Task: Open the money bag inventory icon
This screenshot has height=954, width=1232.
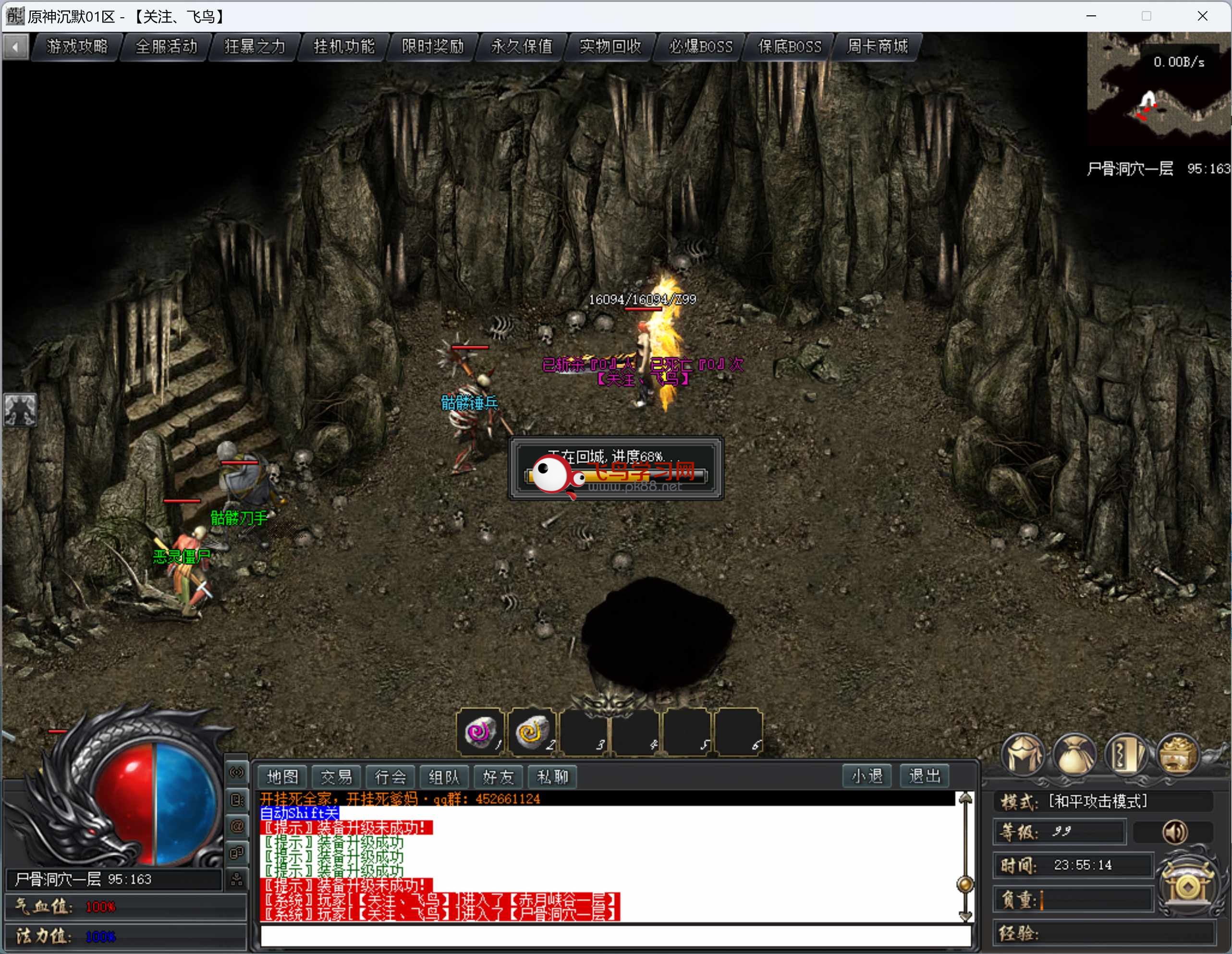Action: point(1073,754)
